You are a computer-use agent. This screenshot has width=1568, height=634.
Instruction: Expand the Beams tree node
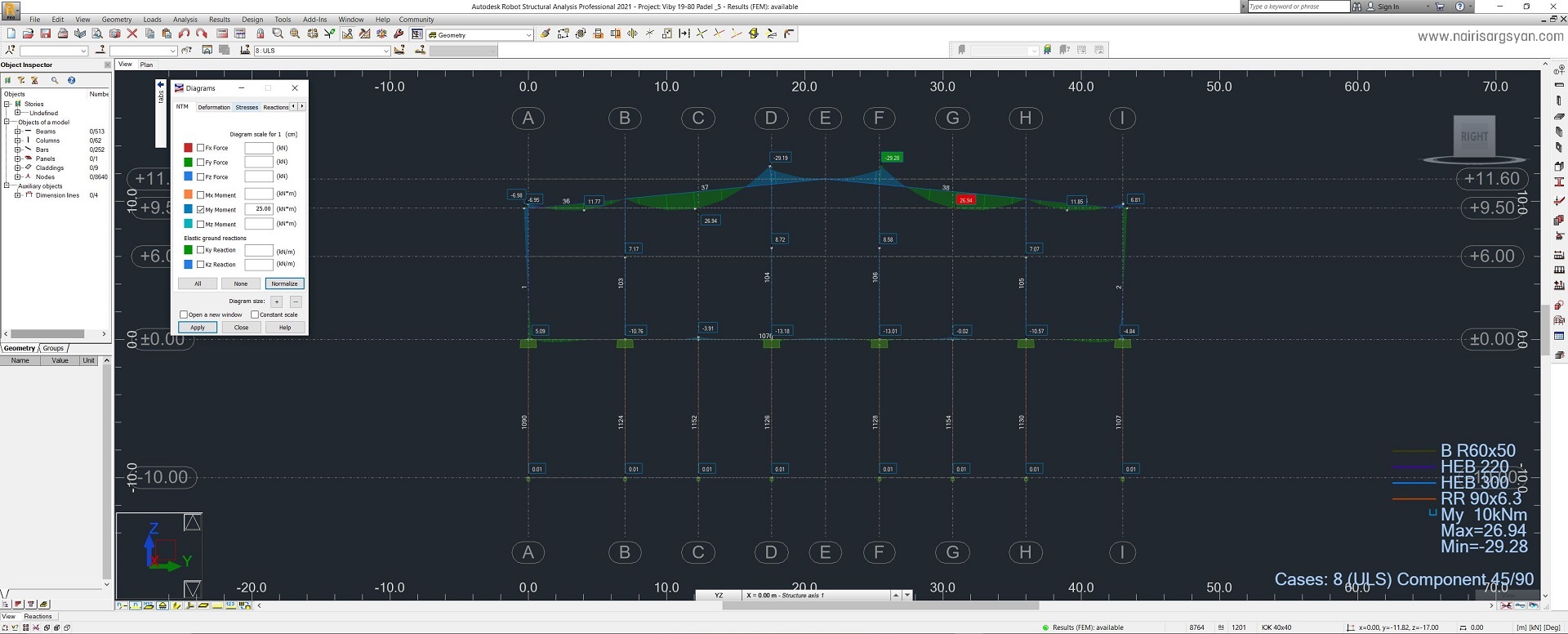(18, 132)
